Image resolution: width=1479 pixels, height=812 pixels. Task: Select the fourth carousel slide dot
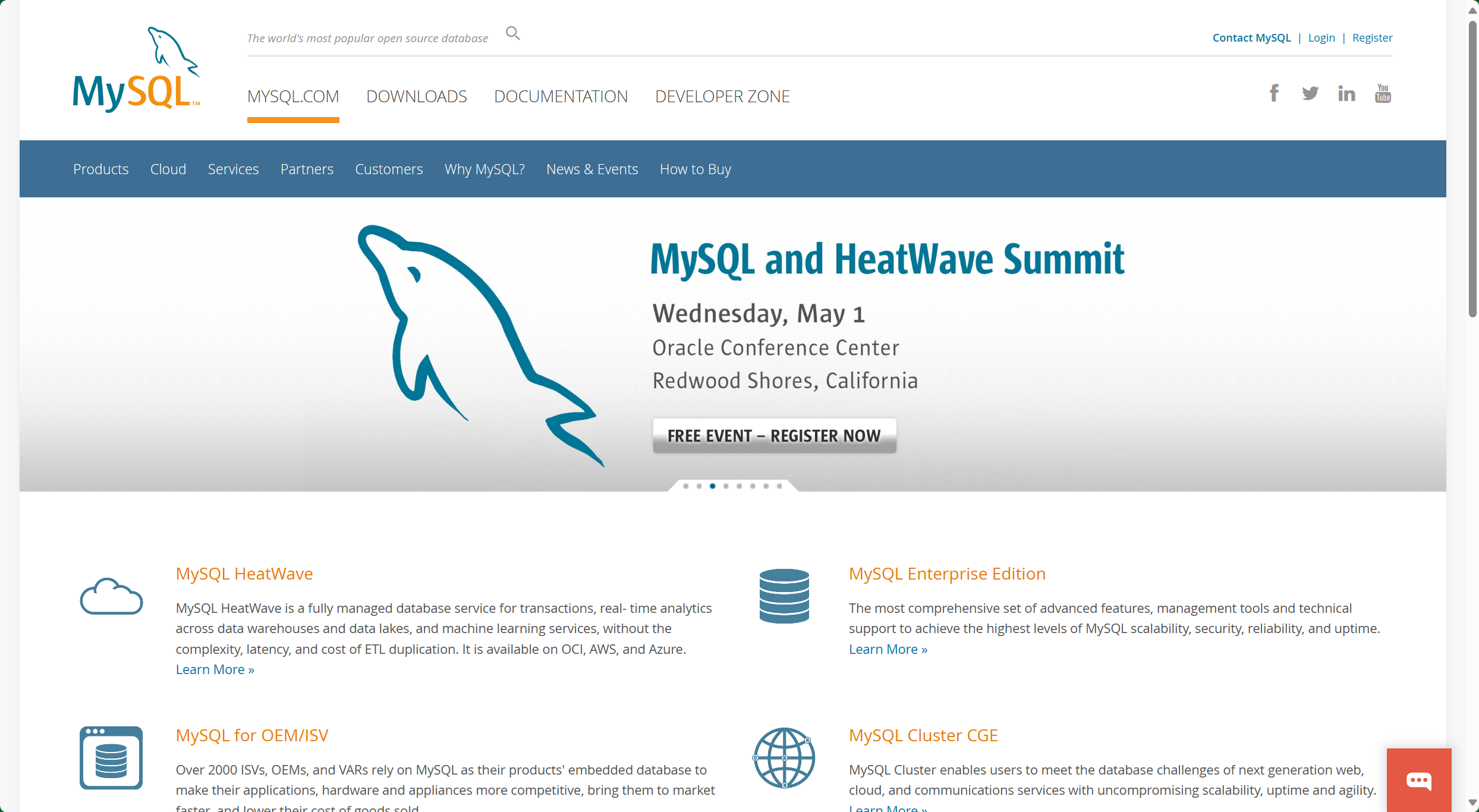726,486
